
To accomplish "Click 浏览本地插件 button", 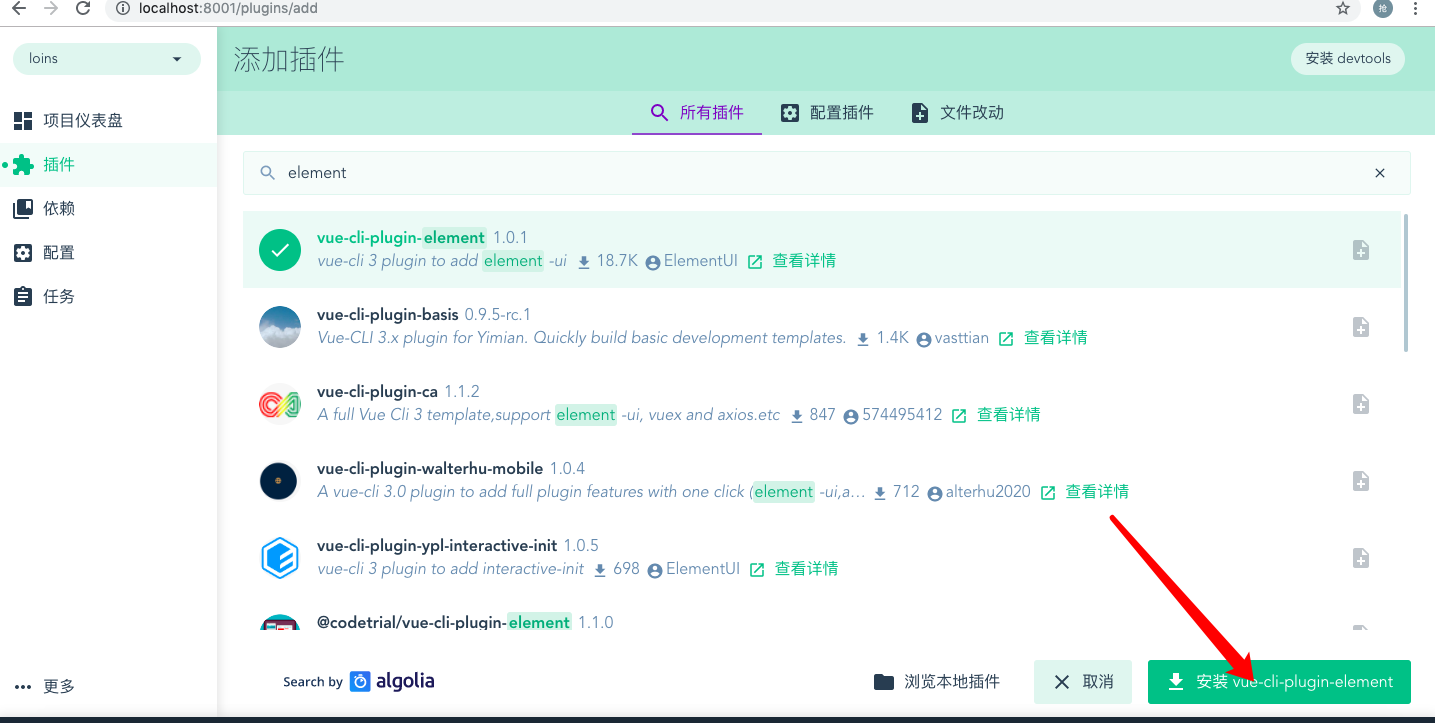I will point(936,682).
